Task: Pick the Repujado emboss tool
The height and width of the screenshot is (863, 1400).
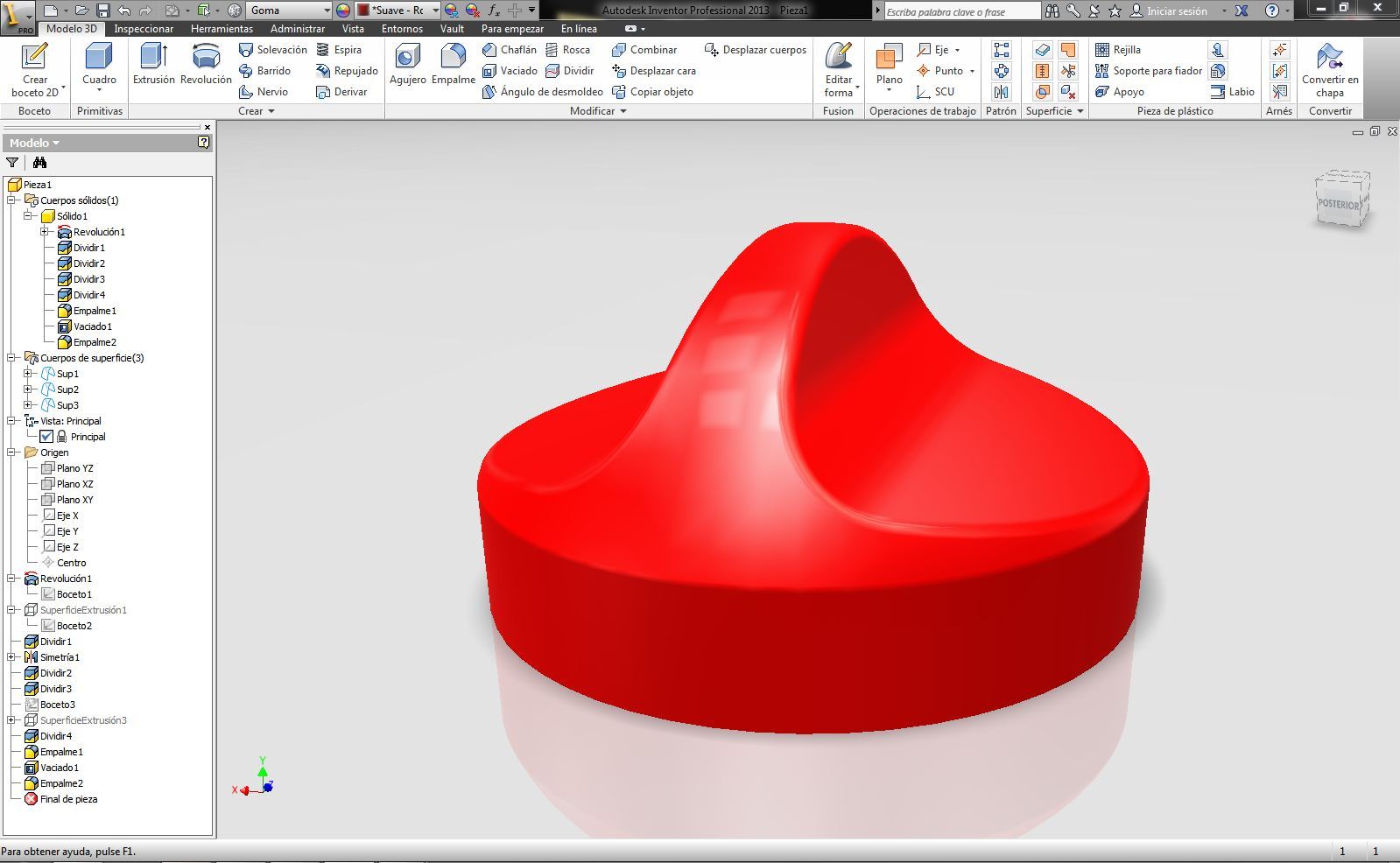Action: point(347,71)
